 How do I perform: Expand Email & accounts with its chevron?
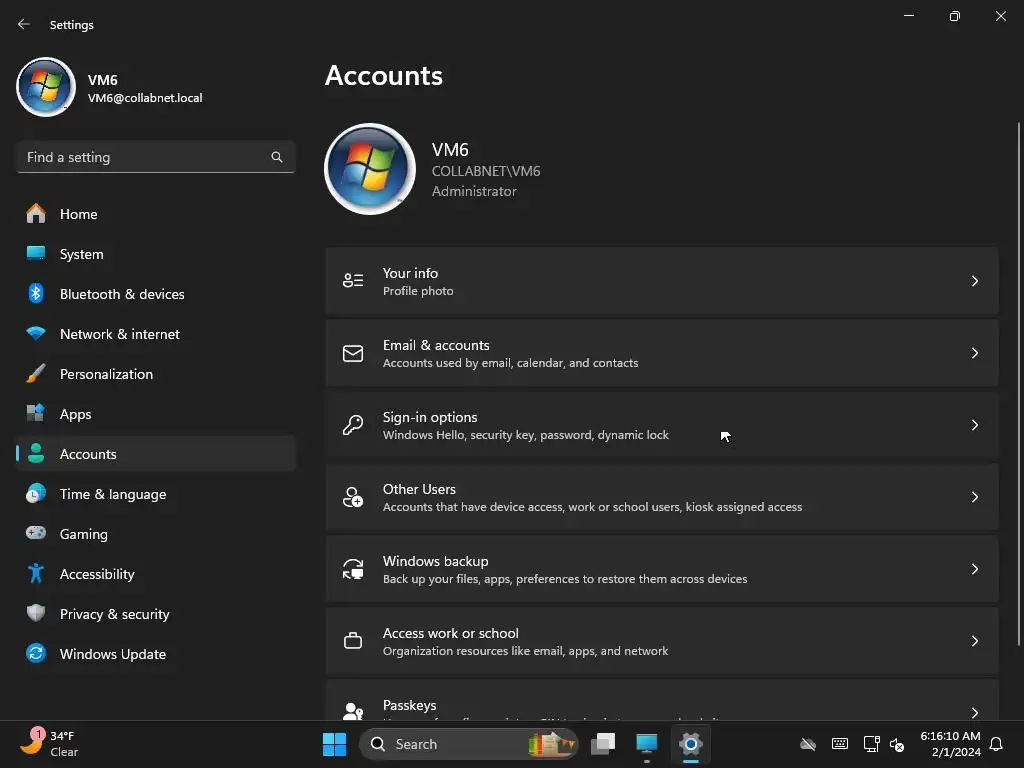click(974, 353)
